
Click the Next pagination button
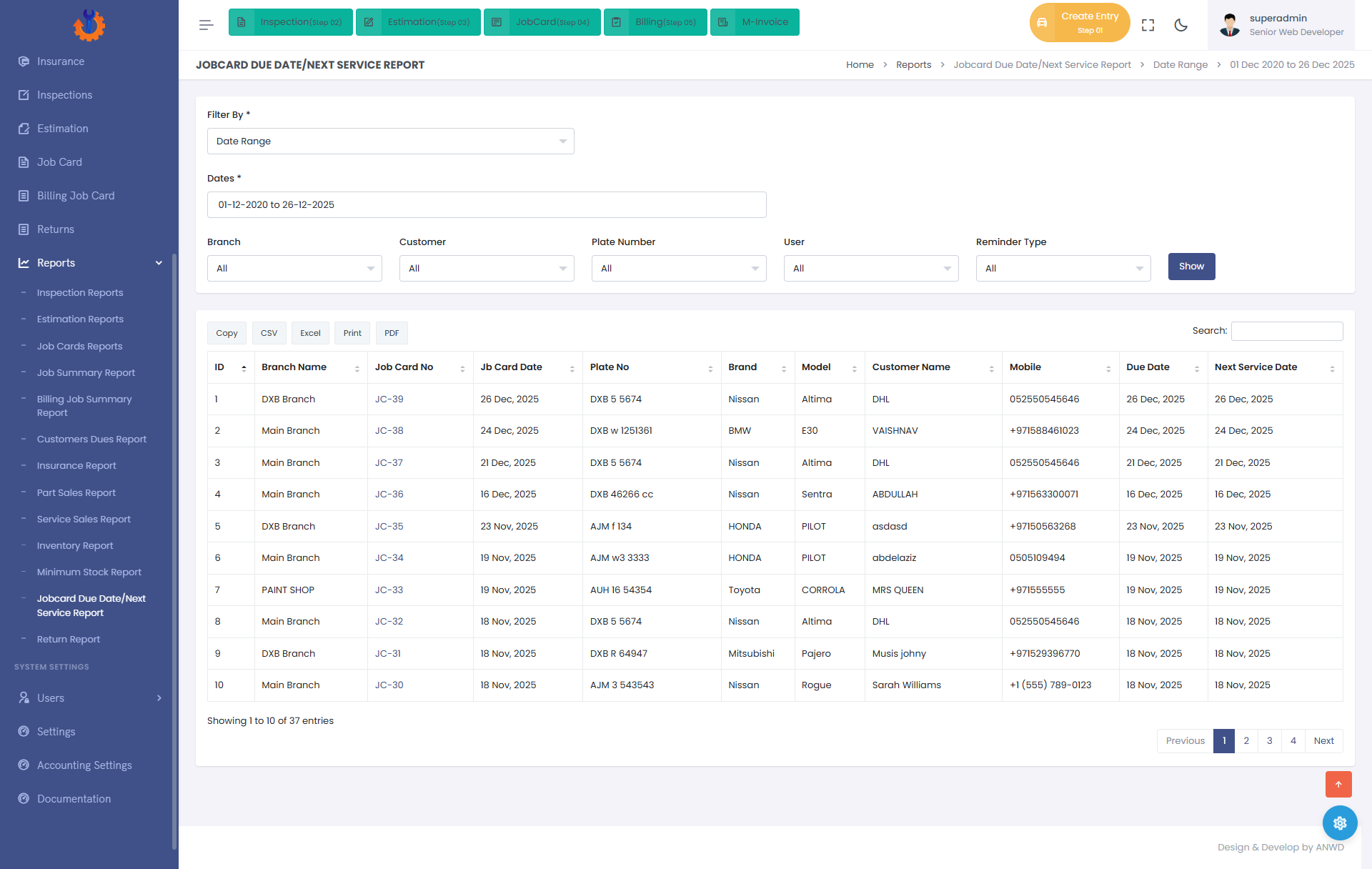[x=1324, y=741]
